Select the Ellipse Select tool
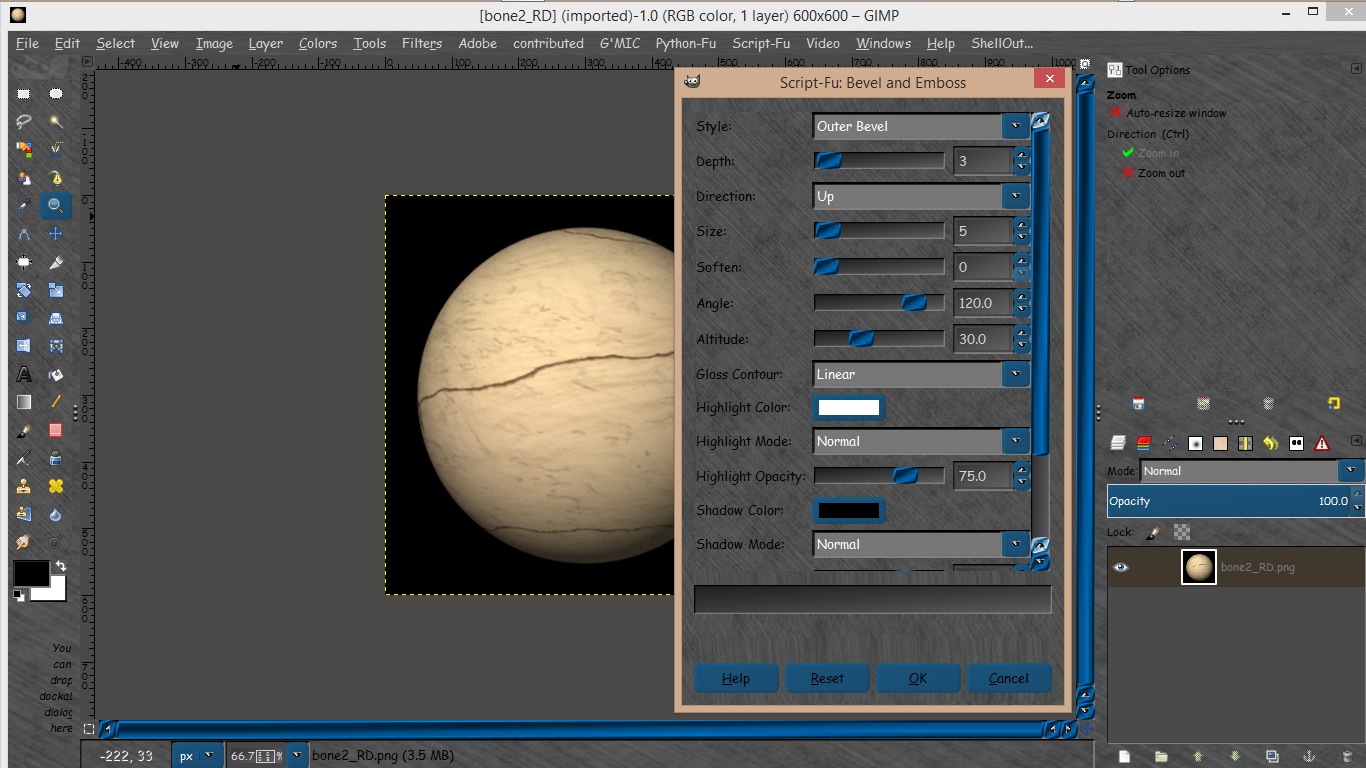 point(56,94)
